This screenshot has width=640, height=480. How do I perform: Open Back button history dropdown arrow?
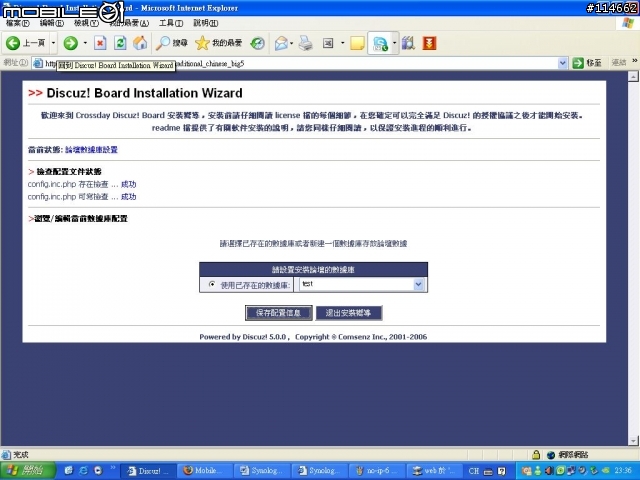(53, 43)
